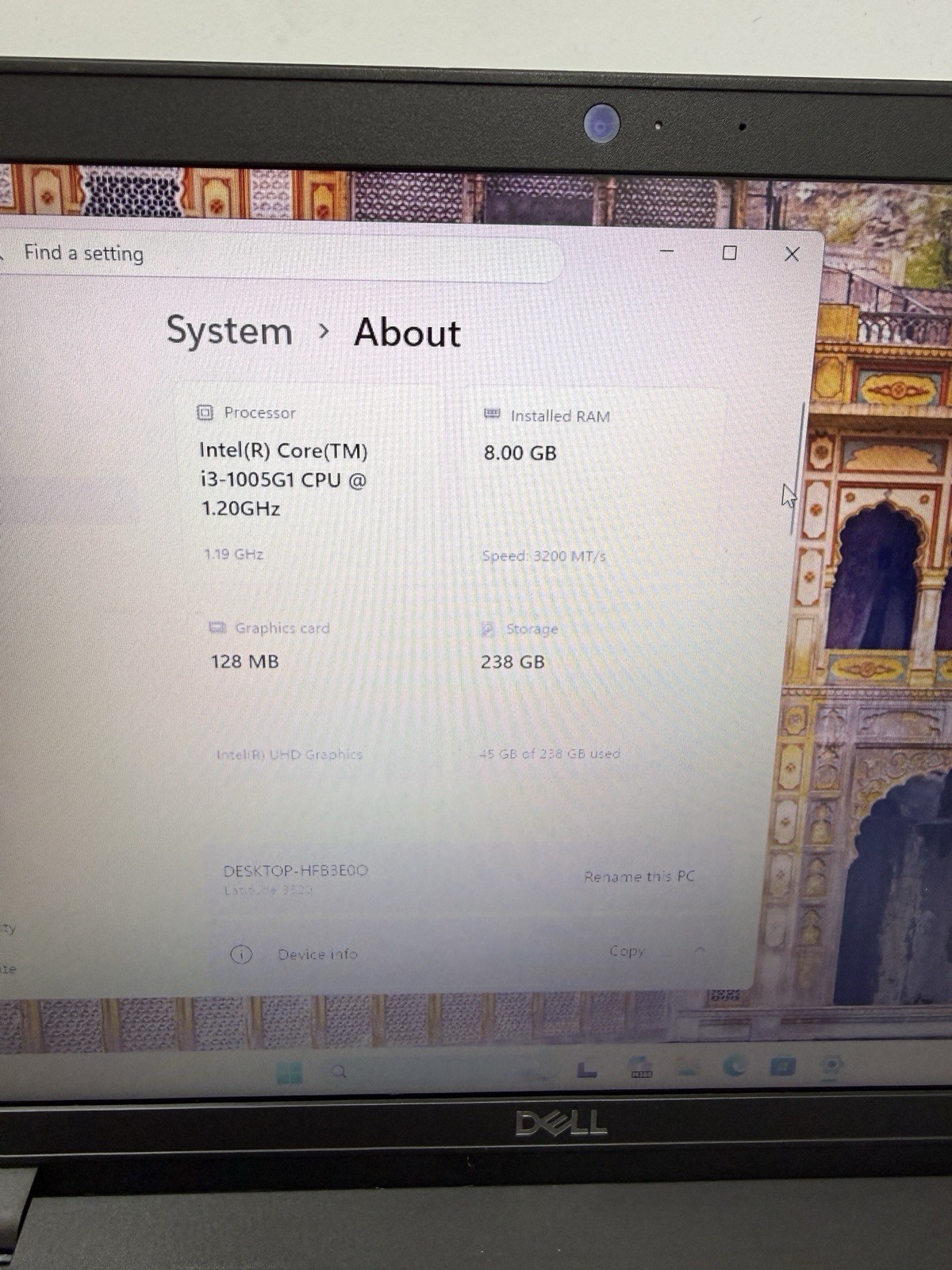Image resolution: width=952 pixels, height=1270 pixels.
Task: Select the Intel(R) Core(TM) i3-1005G1 processor text
Action: pos(283,479)
